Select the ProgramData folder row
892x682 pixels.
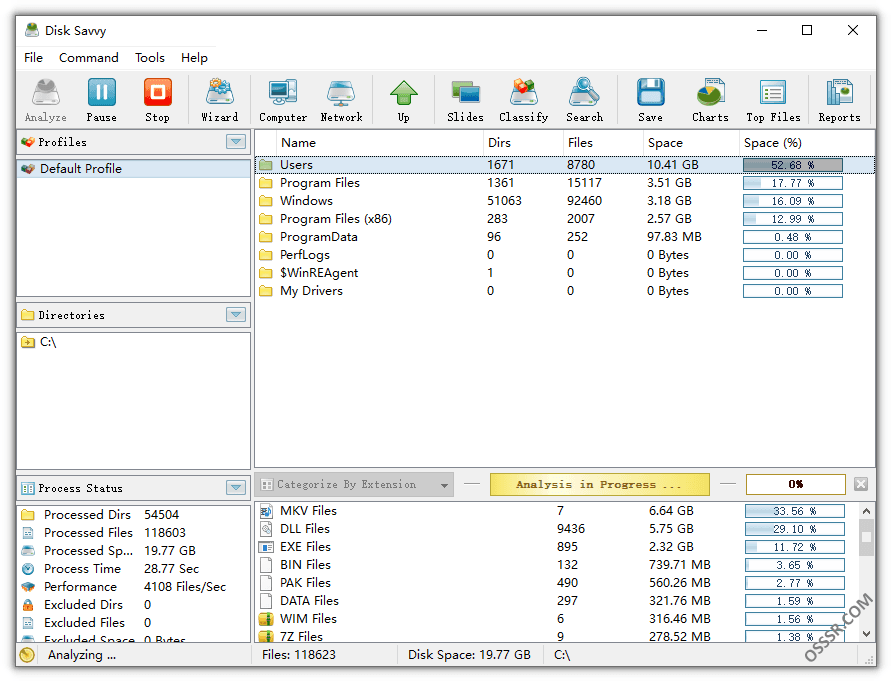coord(564,237)
